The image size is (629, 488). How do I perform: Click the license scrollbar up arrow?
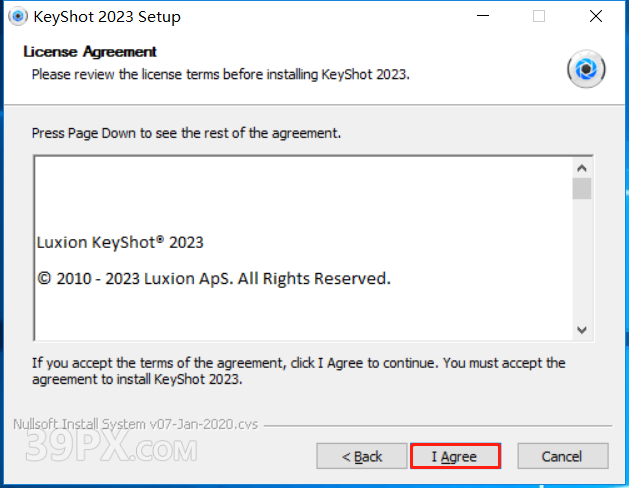pos(582,166)
